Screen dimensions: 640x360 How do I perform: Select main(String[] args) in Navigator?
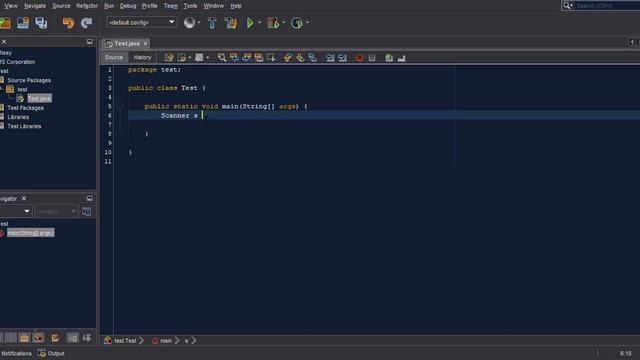pos(31,233)
